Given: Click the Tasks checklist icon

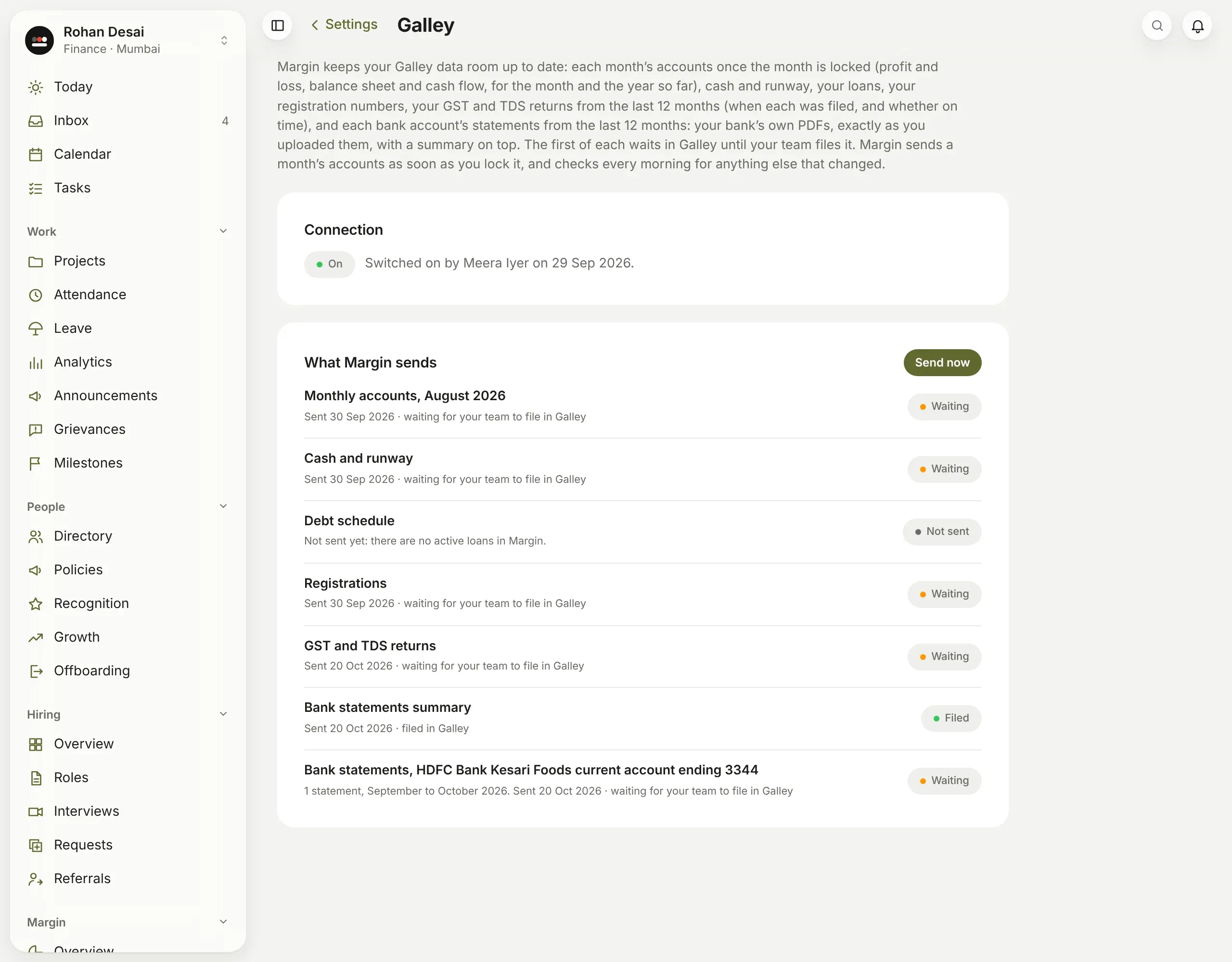Looking at the screenshot, I should click(x=36, y=189).
